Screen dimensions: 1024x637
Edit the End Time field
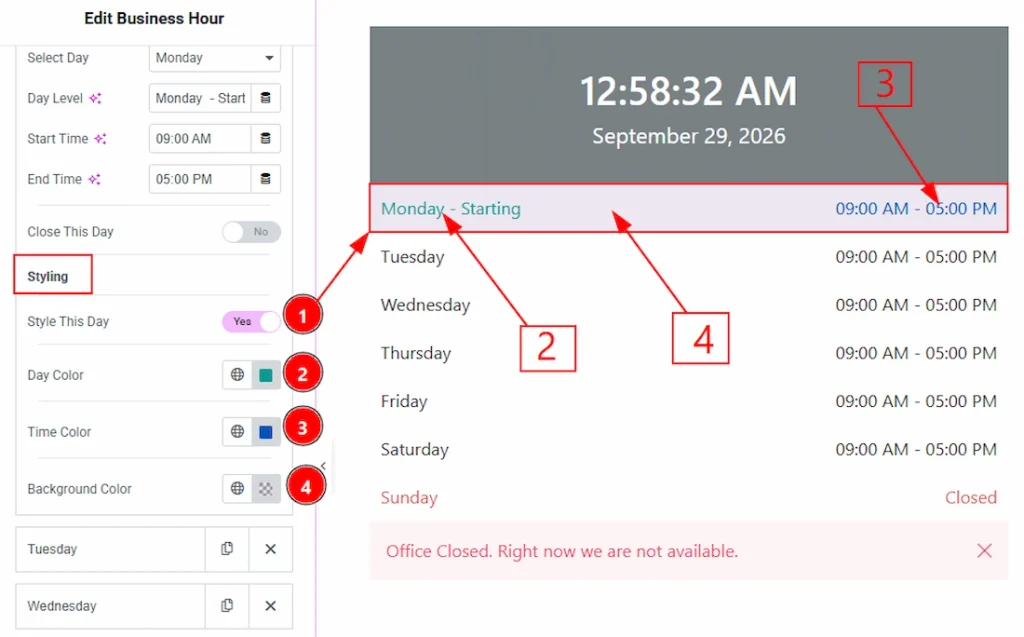(x=200, y=179)
